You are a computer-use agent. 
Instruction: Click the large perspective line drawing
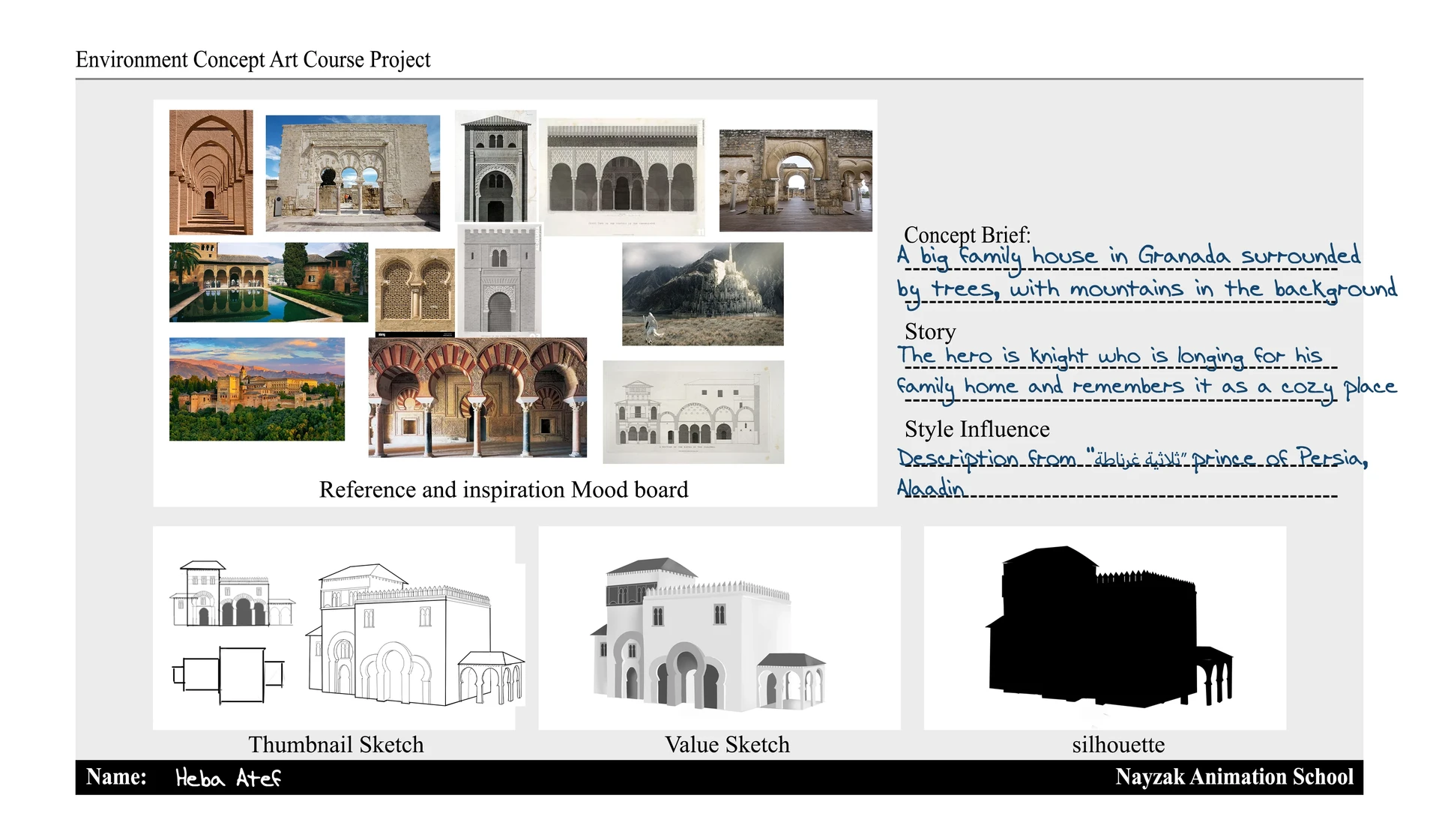point(414,635)
